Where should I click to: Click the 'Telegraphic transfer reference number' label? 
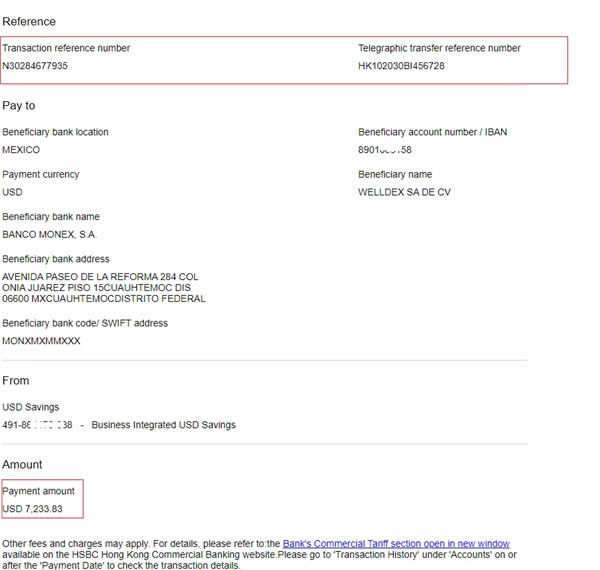pyautogui.click(x=439, y=48)
